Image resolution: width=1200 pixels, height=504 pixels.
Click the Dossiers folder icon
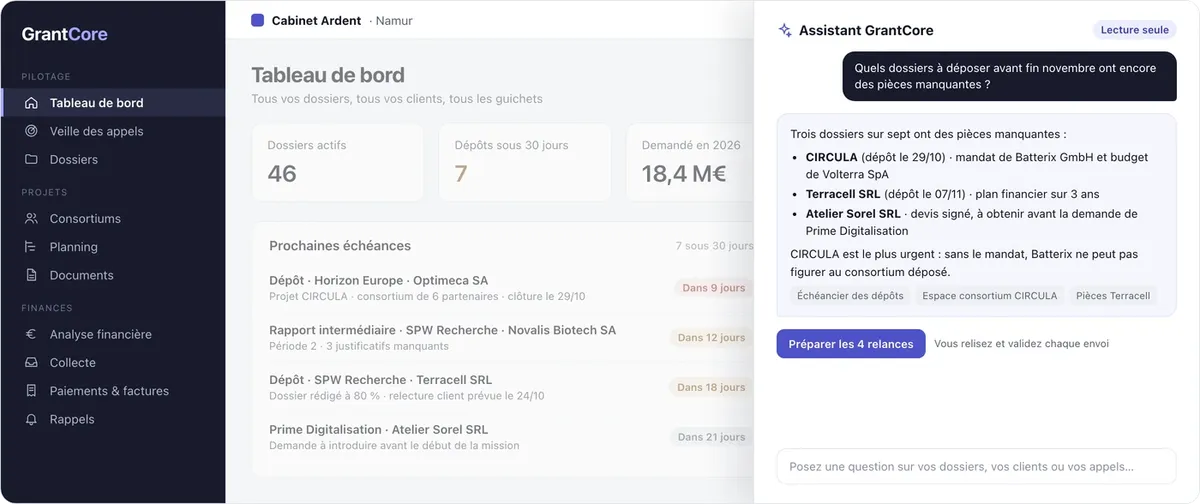point(31,159)
